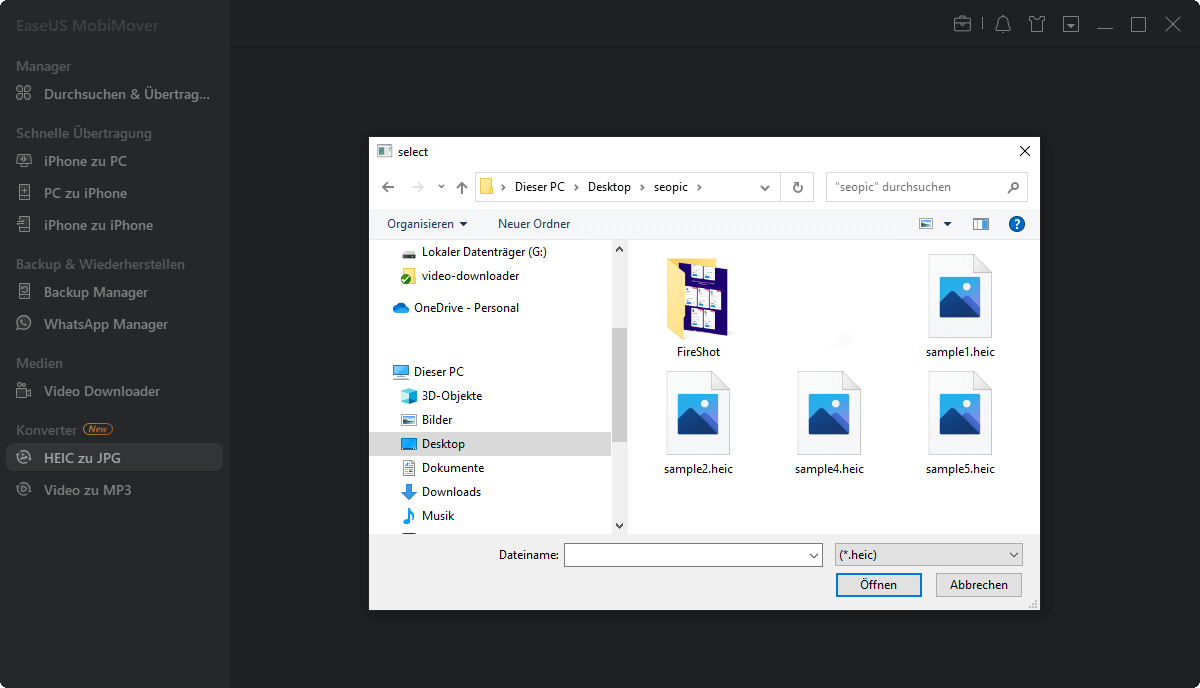Click the tree scrollbar up arrow
The height and width of the screenshot is (688, 1200).
point(619,249)
